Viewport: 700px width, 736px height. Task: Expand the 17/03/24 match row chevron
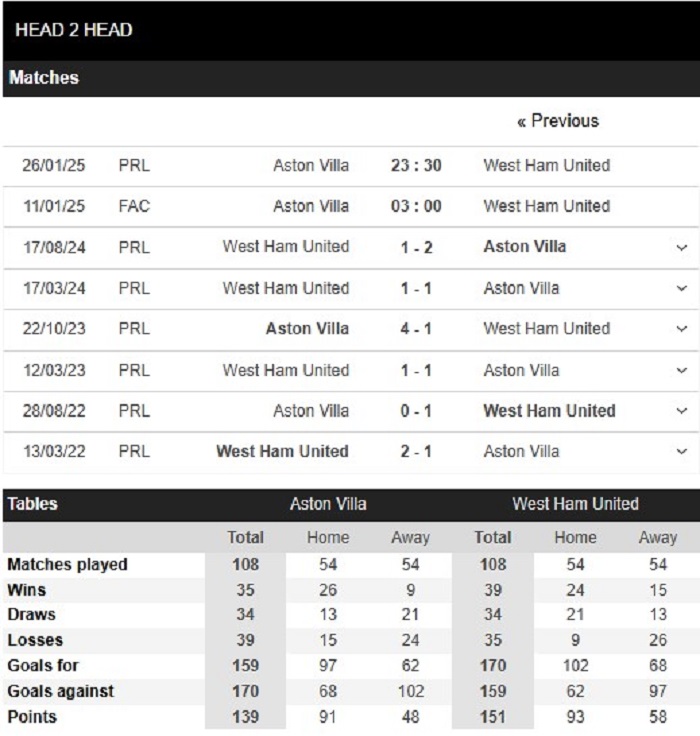point(681,288)
